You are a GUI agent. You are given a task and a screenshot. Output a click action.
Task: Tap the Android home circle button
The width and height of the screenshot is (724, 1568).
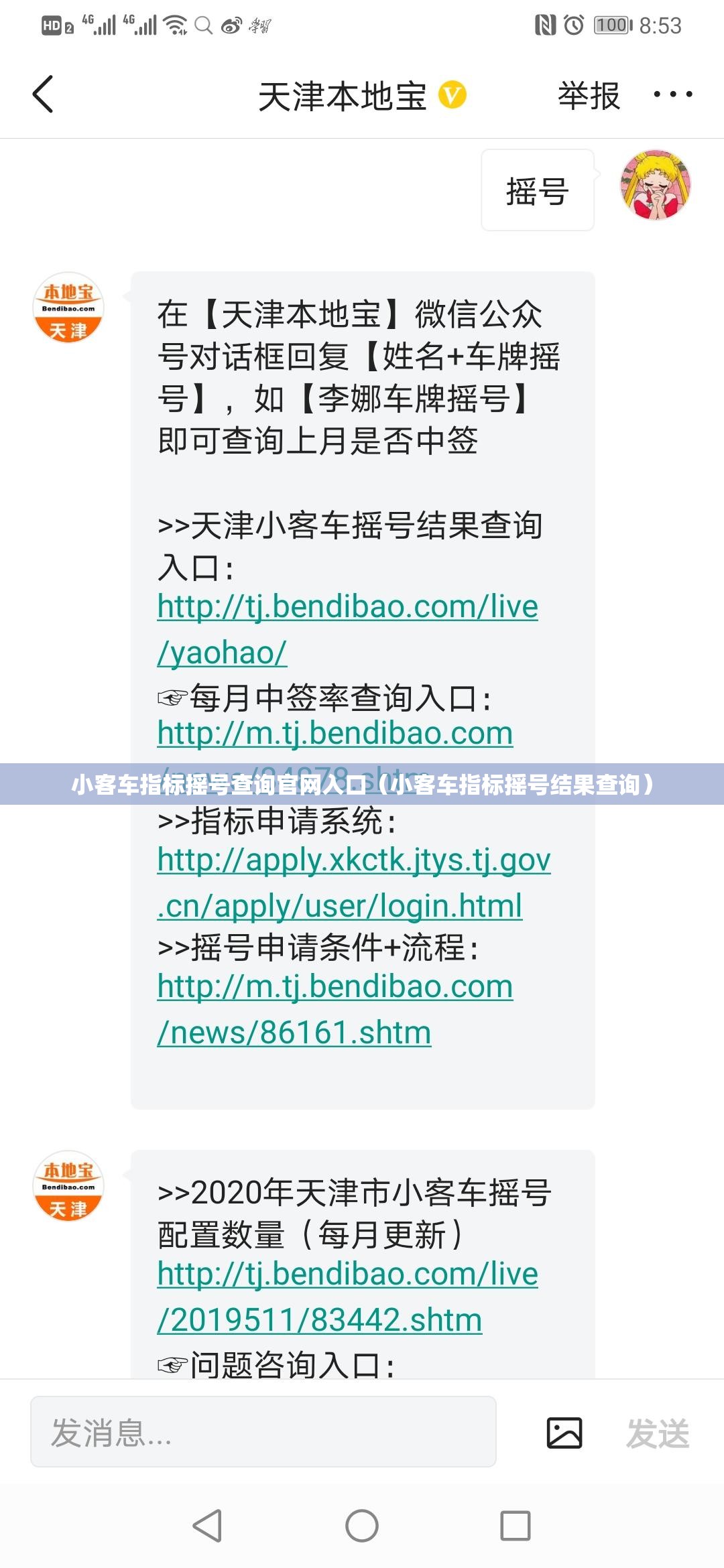[362, 1526]
